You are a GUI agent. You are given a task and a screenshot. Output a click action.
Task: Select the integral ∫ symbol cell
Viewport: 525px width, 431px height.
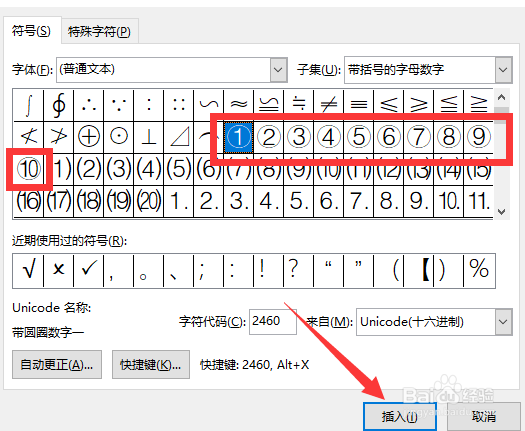28,105
